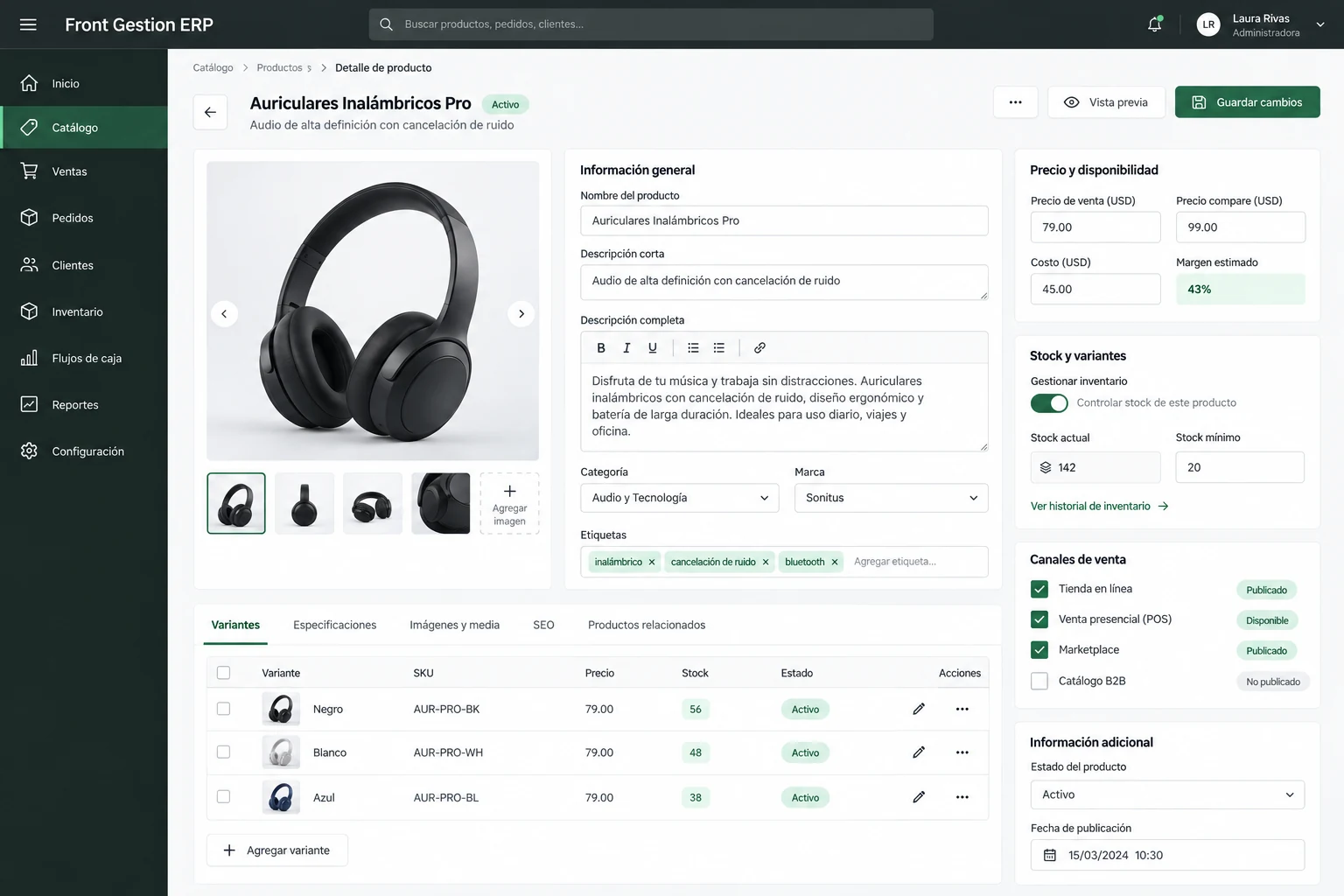Check Catálogo B2B channel

[x=1039, y=681]
